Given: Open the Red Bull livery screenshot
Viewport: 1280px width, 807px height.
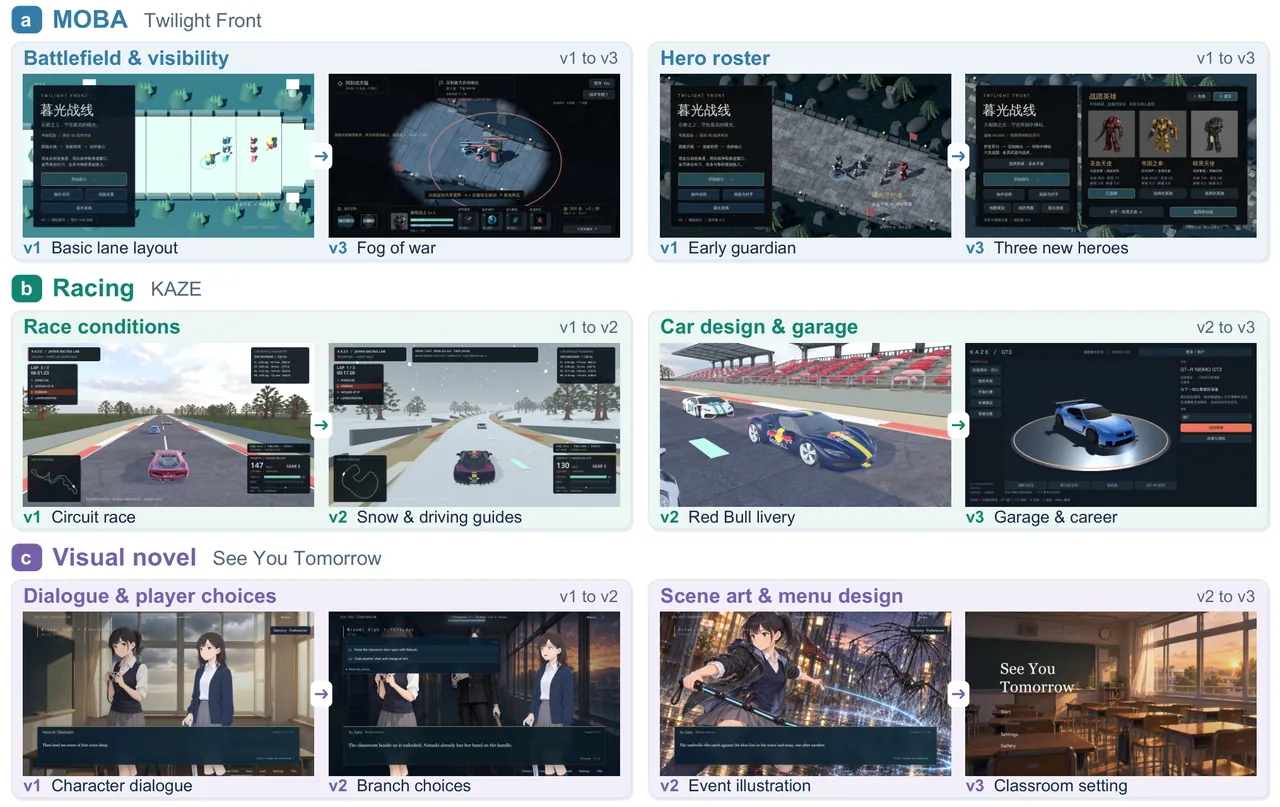Looking at the screenshot, I should [806, 425].
